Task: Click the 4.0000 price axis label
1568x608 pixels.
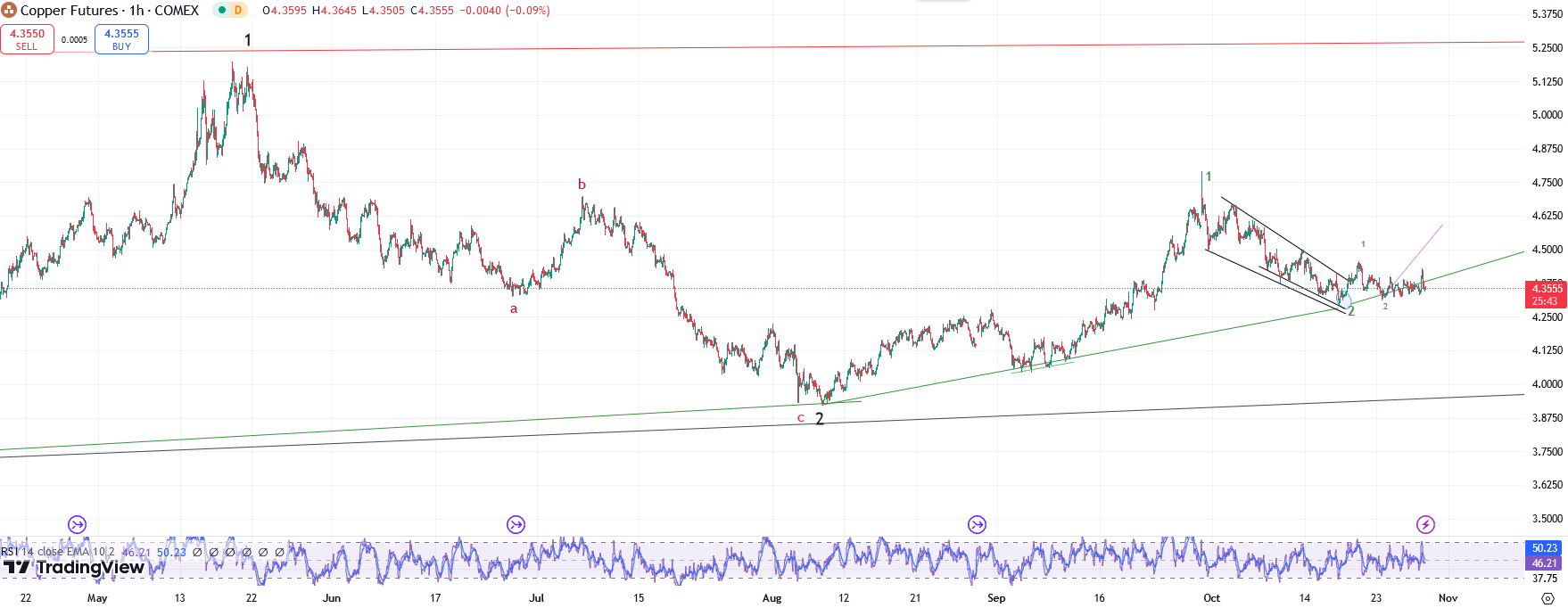Action: [1547, 384]
